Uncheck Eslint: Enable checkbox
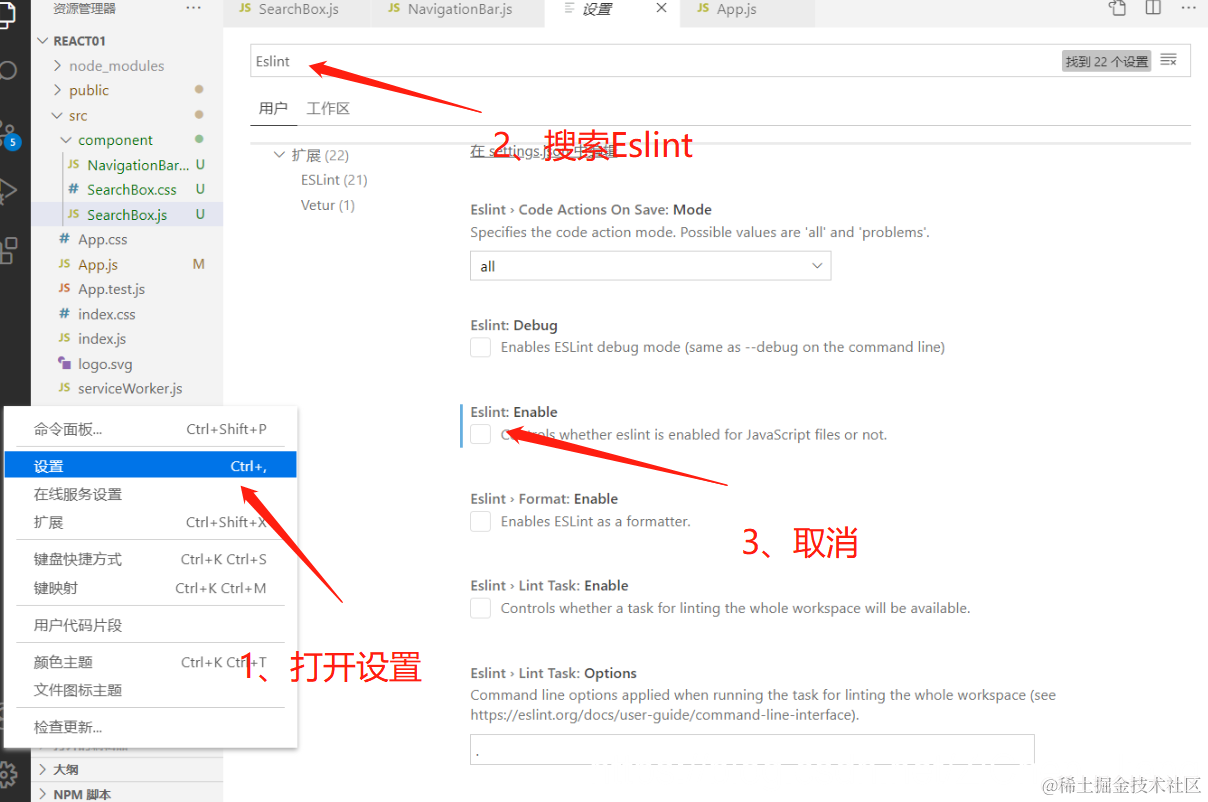Viewport: 1208px width, 802px height. (481, 434)
